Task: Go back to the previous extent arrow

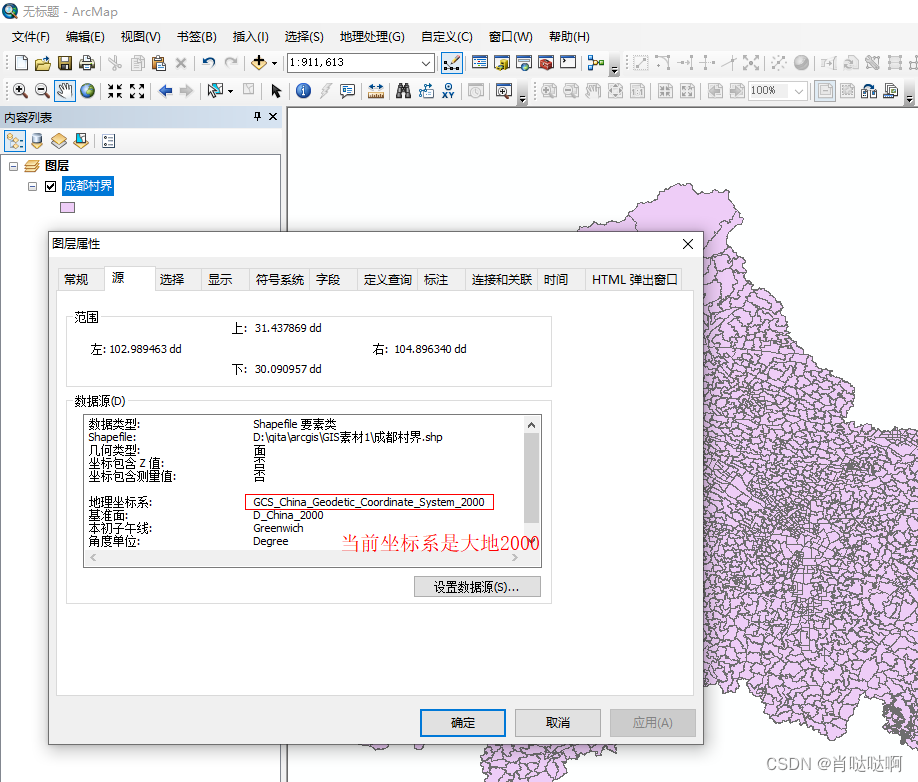Action: click(x=166, y=91)
